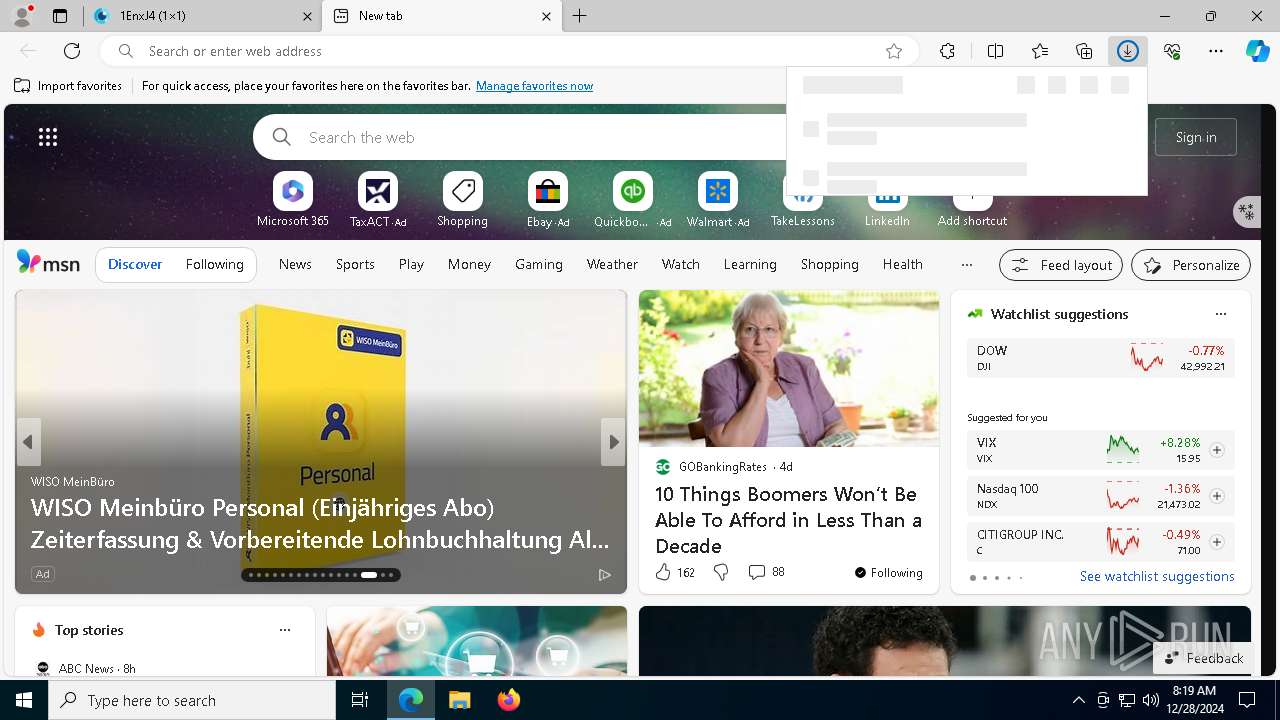This screenshot has height=720, width=1280.
Task: Open the MSN apps grid launcher
Action: 48,137
